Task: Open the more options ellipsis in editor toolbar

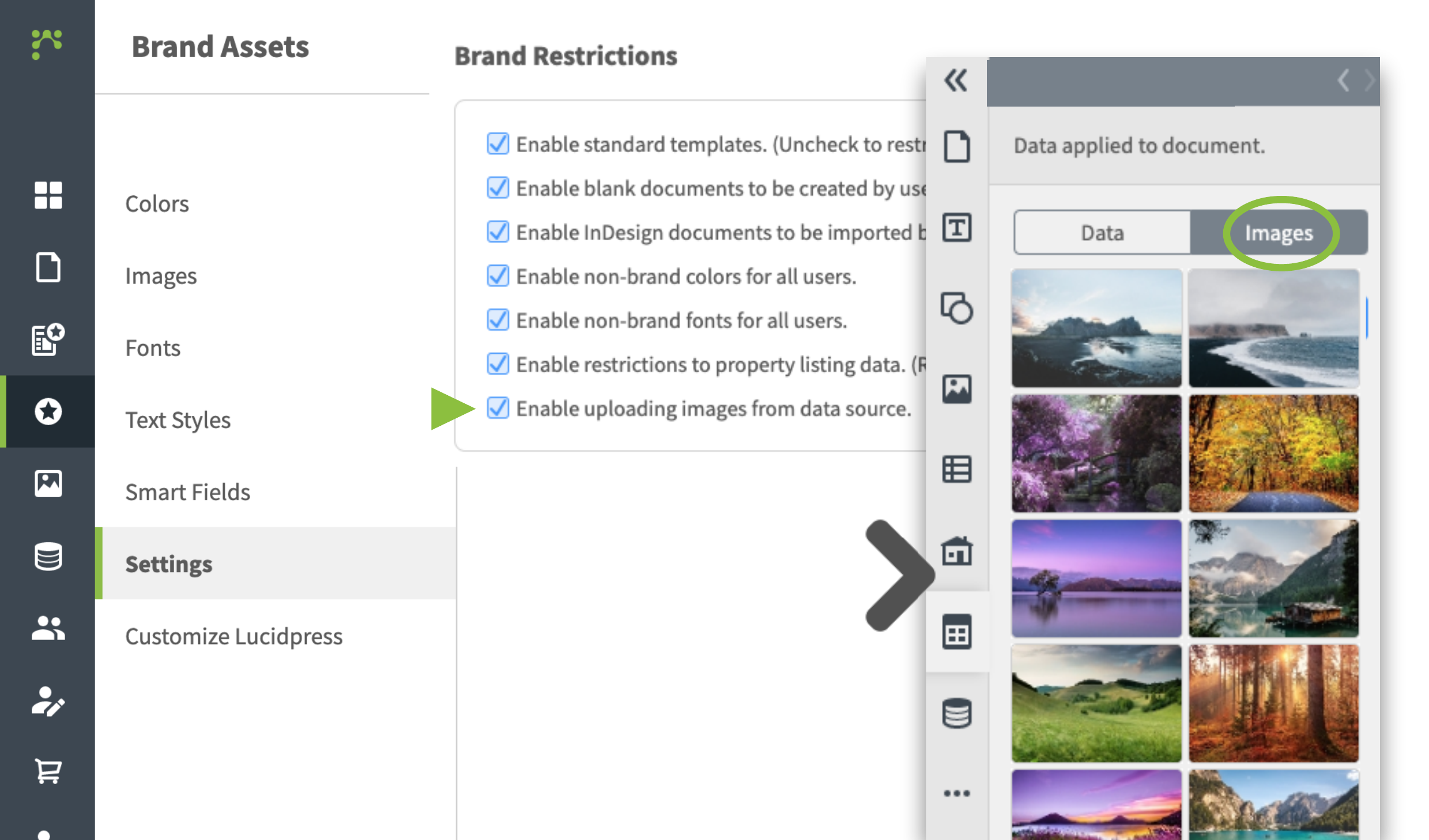Action: pos(956,793)
